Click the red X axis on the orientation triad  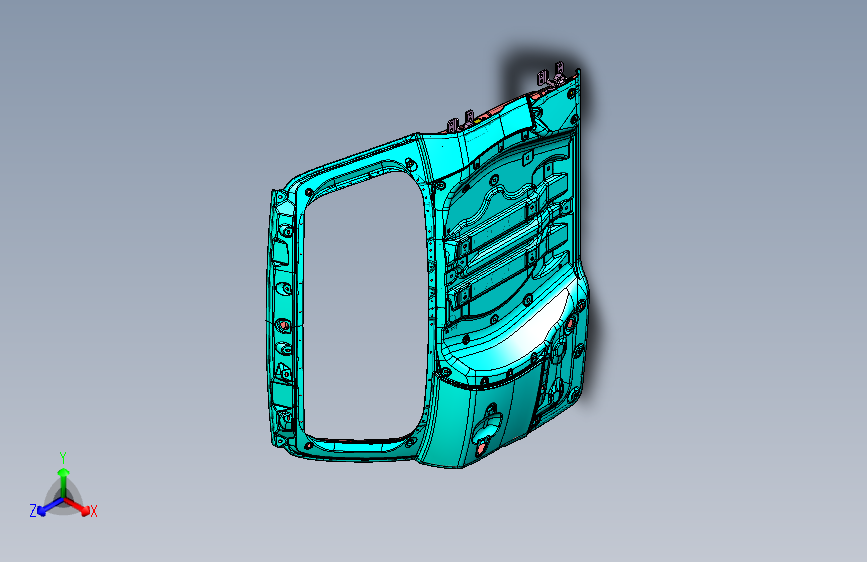(77, 506)
